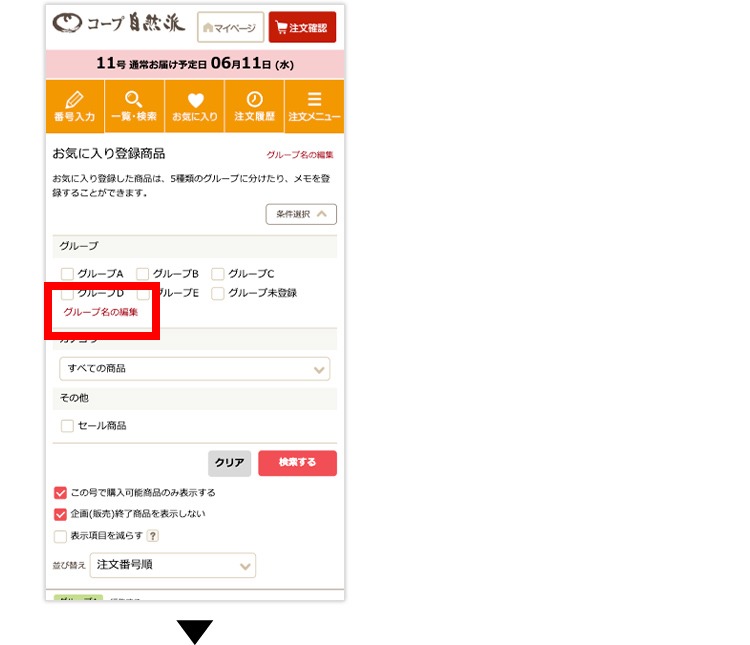Go to マイページ via the house button
This screenshot has width=750, height=645.
click(x=230, y=28)
